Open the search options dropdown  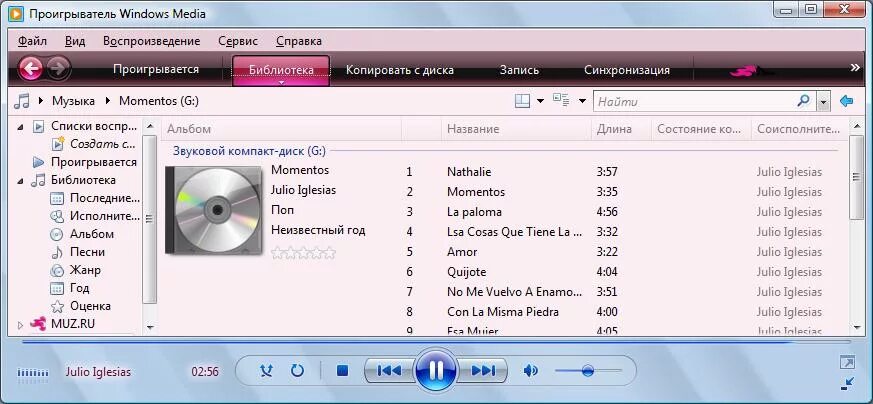point(824,102)
